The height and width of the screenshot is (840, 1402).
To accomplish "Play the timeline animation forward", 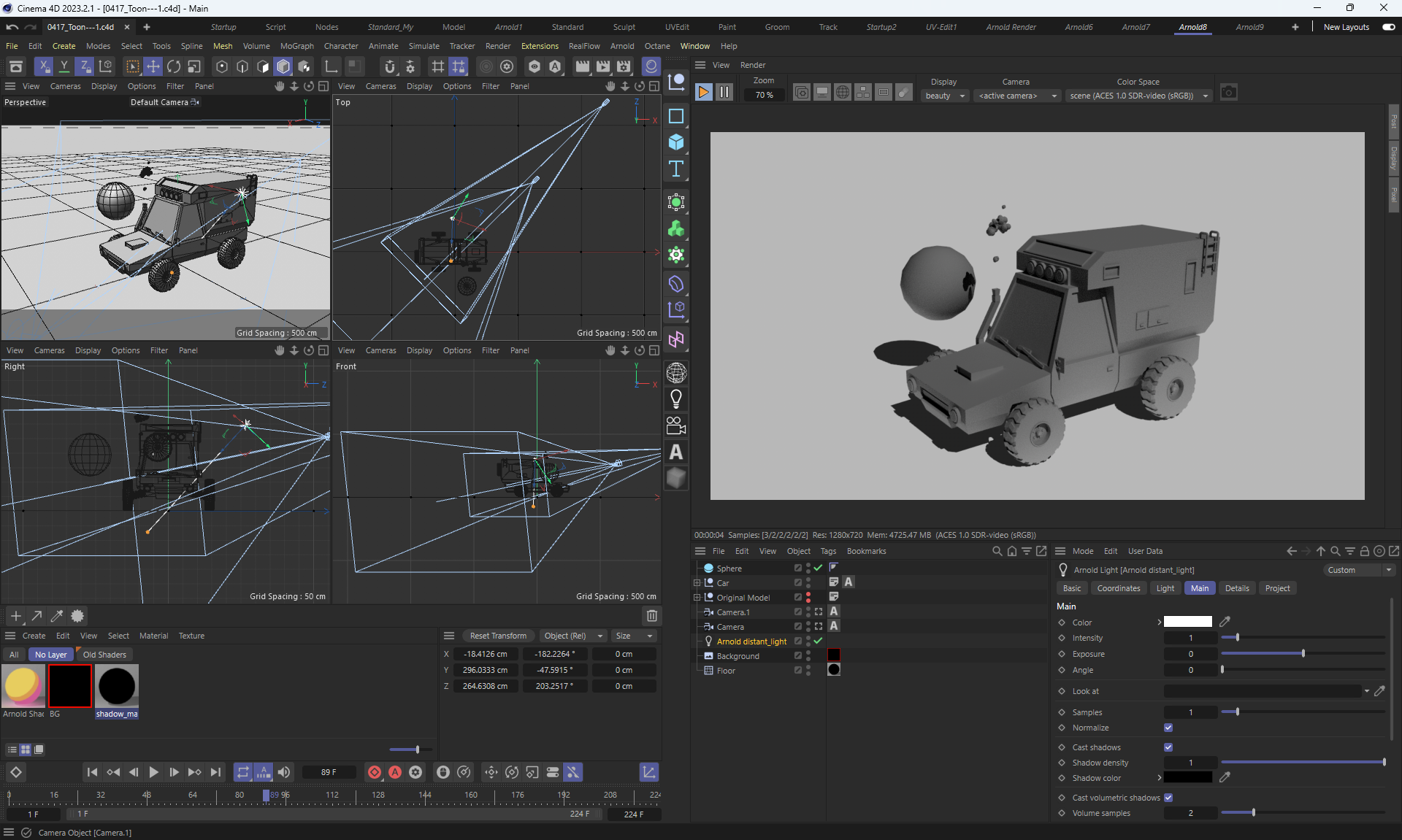I will tap(153, 772).
